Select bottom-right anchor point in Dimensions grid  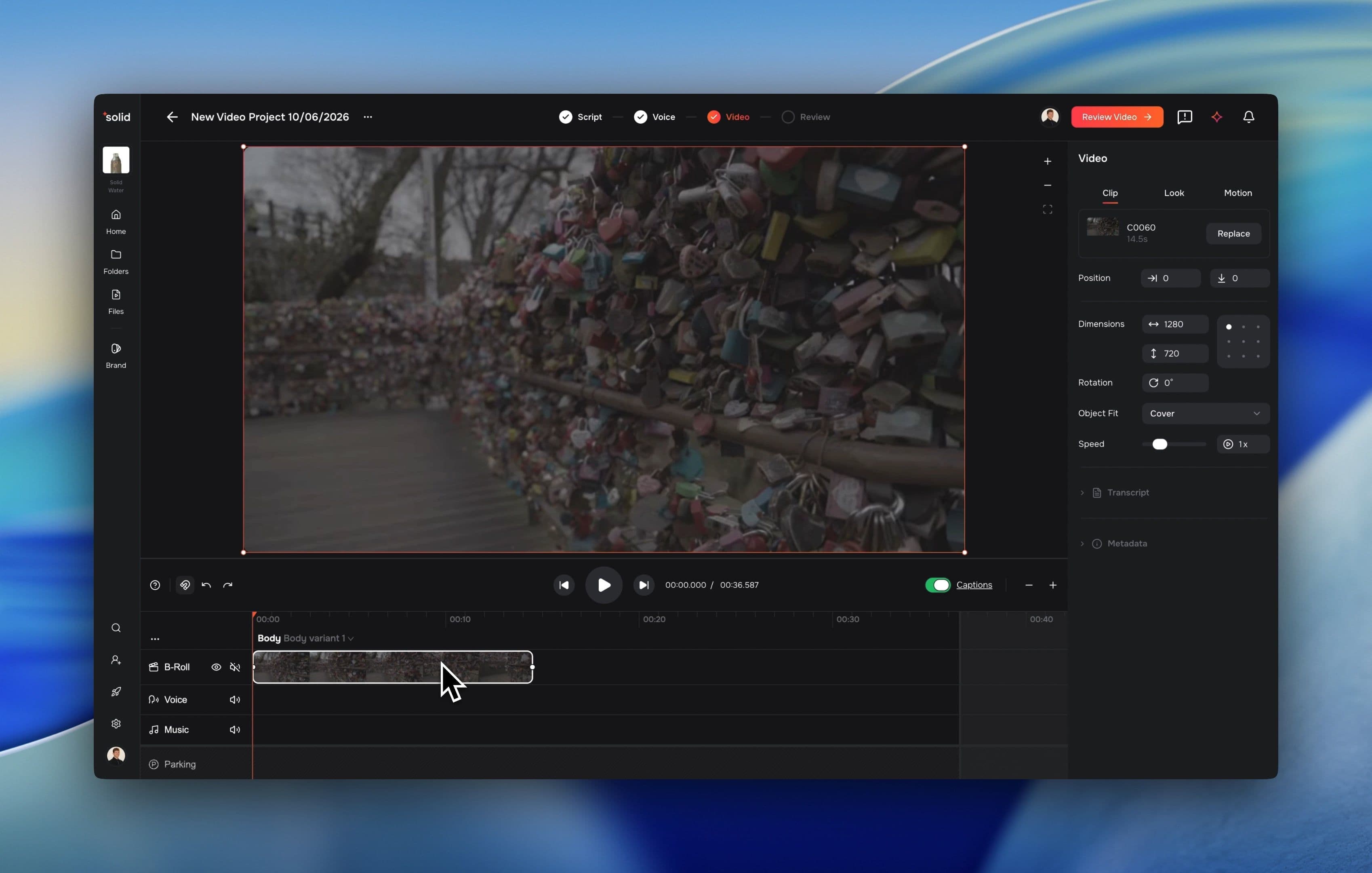tap(1258, 356)
